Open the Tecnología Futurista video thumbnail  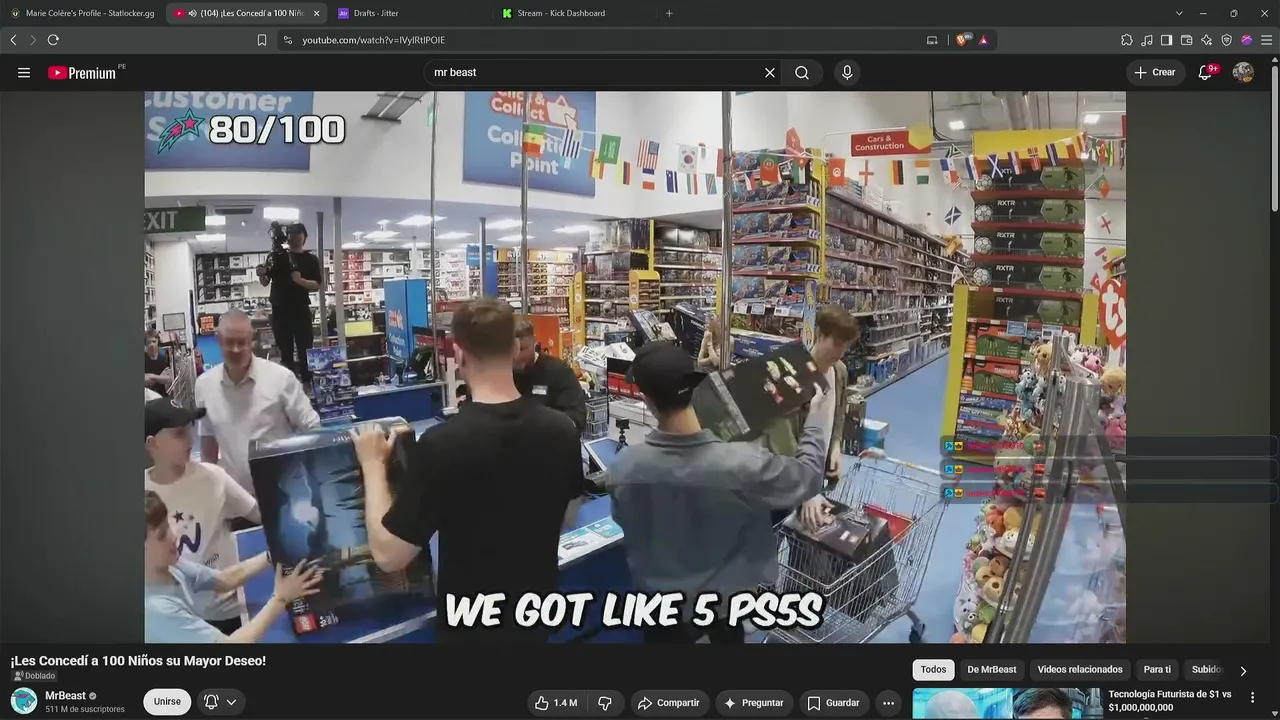pyautogui.click(x=1007, y=704)
